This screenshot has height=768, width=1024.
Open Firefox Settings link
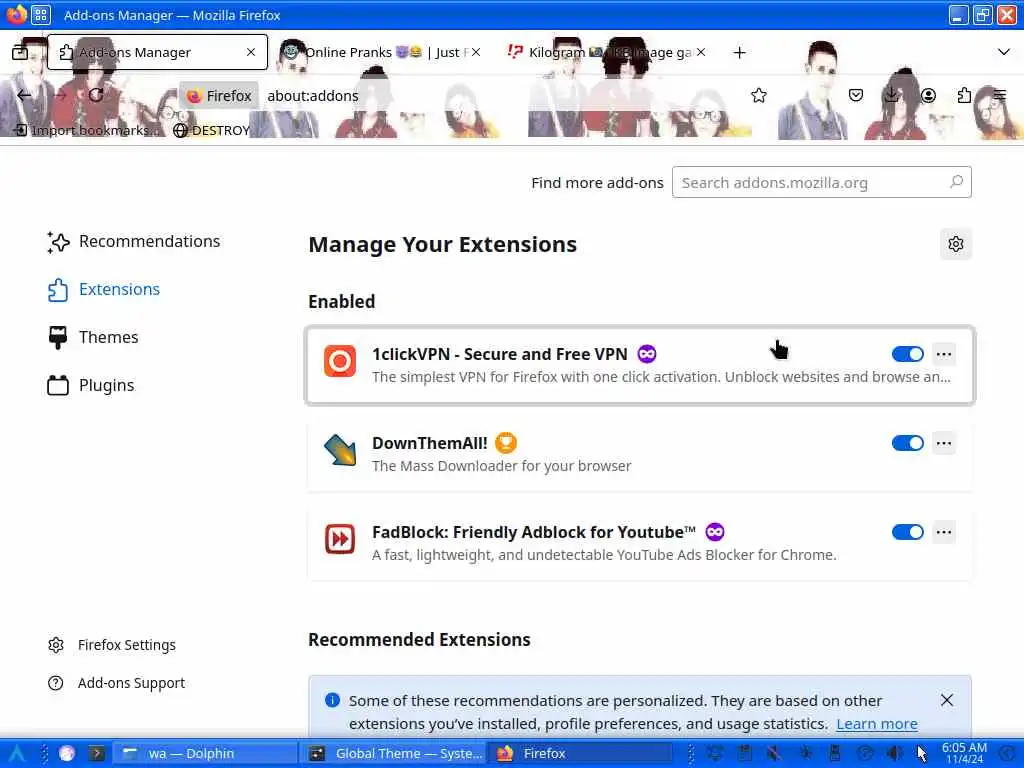coord(112,645)
